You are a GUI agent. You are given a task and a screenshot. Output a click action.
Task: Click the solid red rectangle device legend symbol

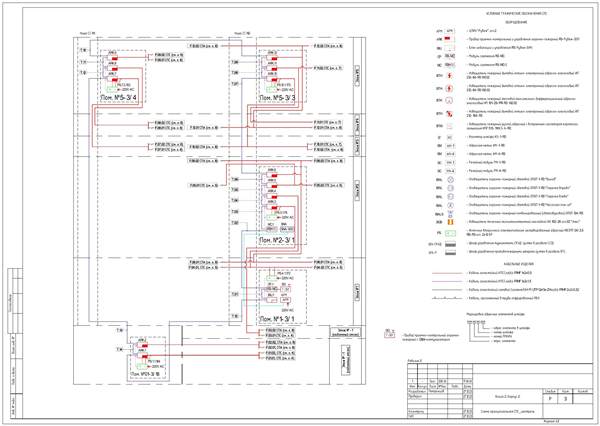click(450, 39)
